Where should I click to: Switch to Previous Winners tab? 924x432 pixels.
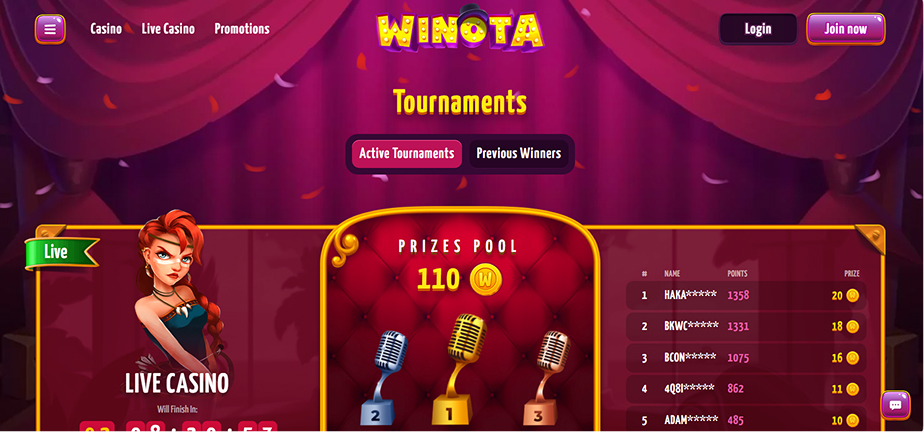coord(519,154)
